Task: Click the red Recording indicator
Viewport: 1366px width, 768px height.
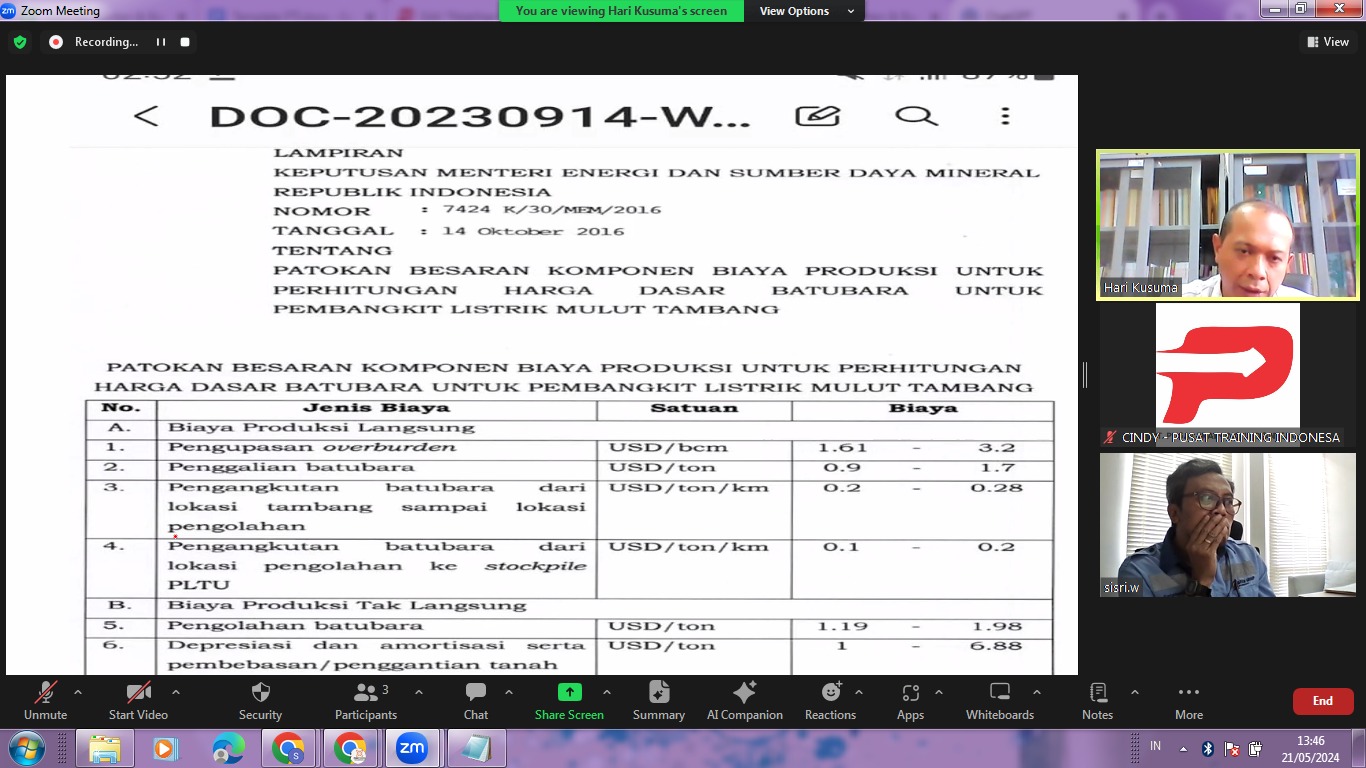Action: point(56,42)
